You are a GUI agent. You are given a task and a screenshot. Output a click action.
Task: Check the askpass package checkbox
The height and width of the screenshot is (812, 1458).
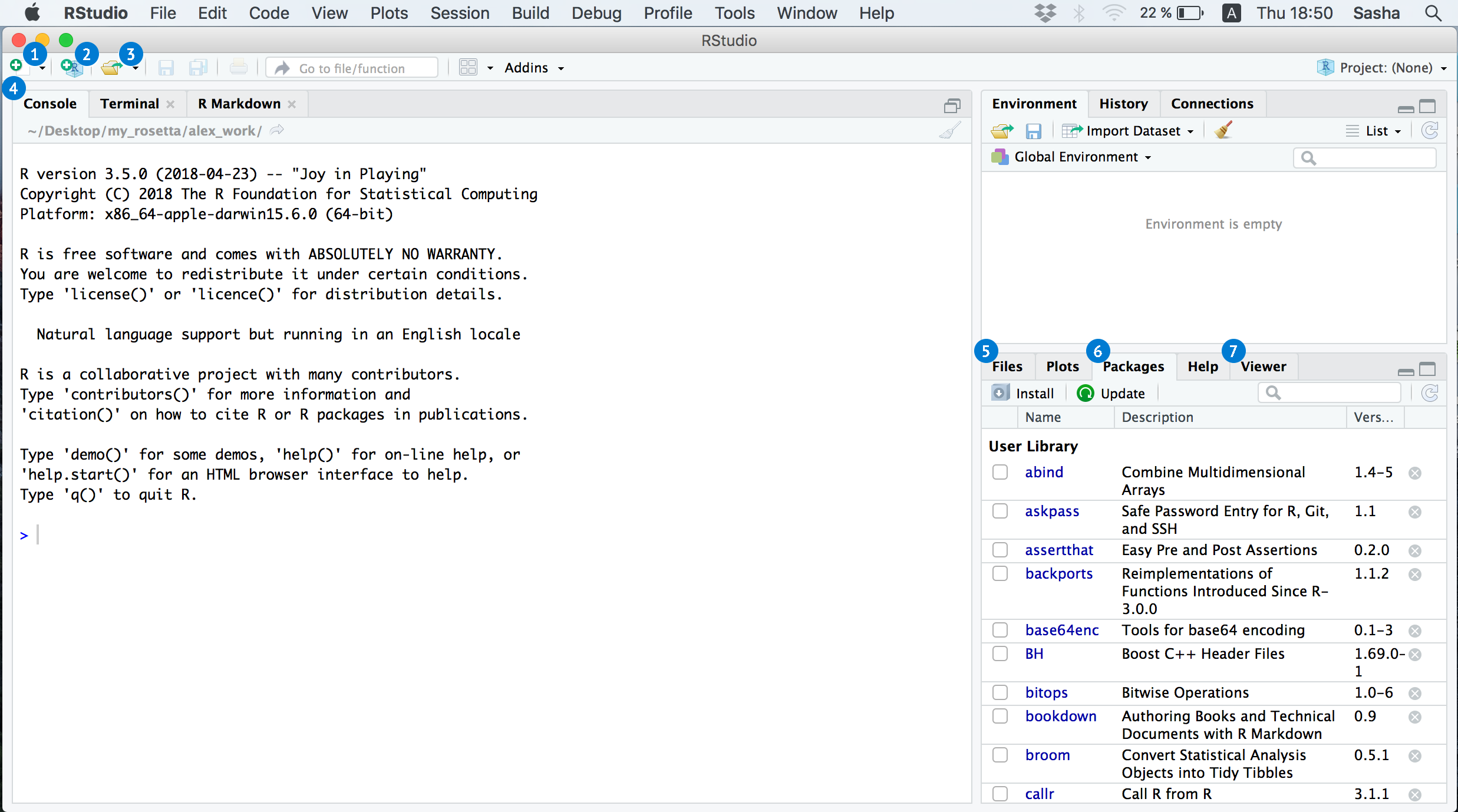[x=1000, y=511]
